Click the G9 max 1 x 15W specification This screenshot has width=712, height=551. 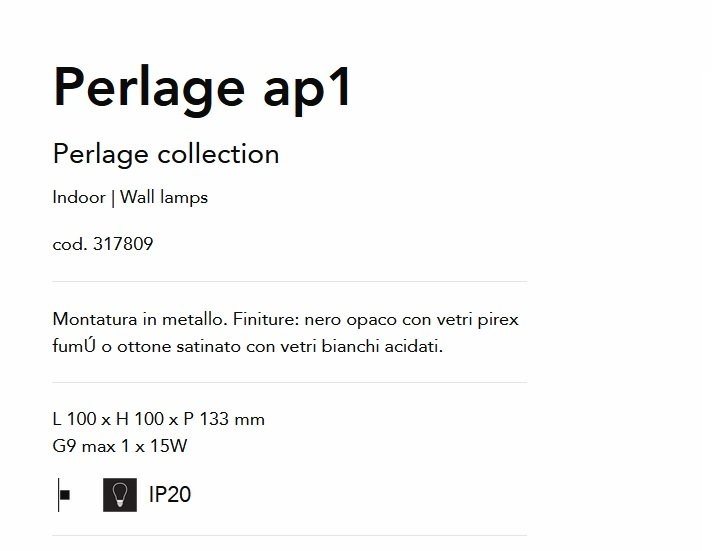click(x=120, y=446)
